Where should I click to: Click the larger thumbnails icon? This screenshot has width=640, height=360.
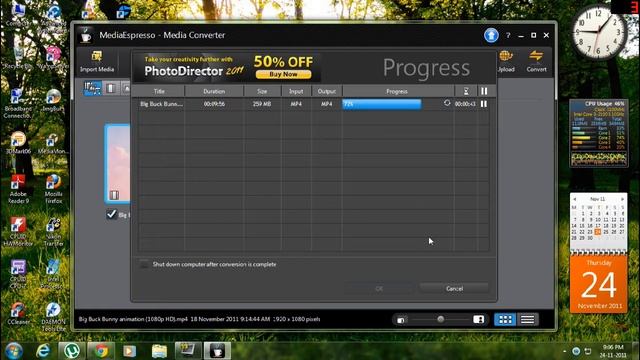pos(478,319)
